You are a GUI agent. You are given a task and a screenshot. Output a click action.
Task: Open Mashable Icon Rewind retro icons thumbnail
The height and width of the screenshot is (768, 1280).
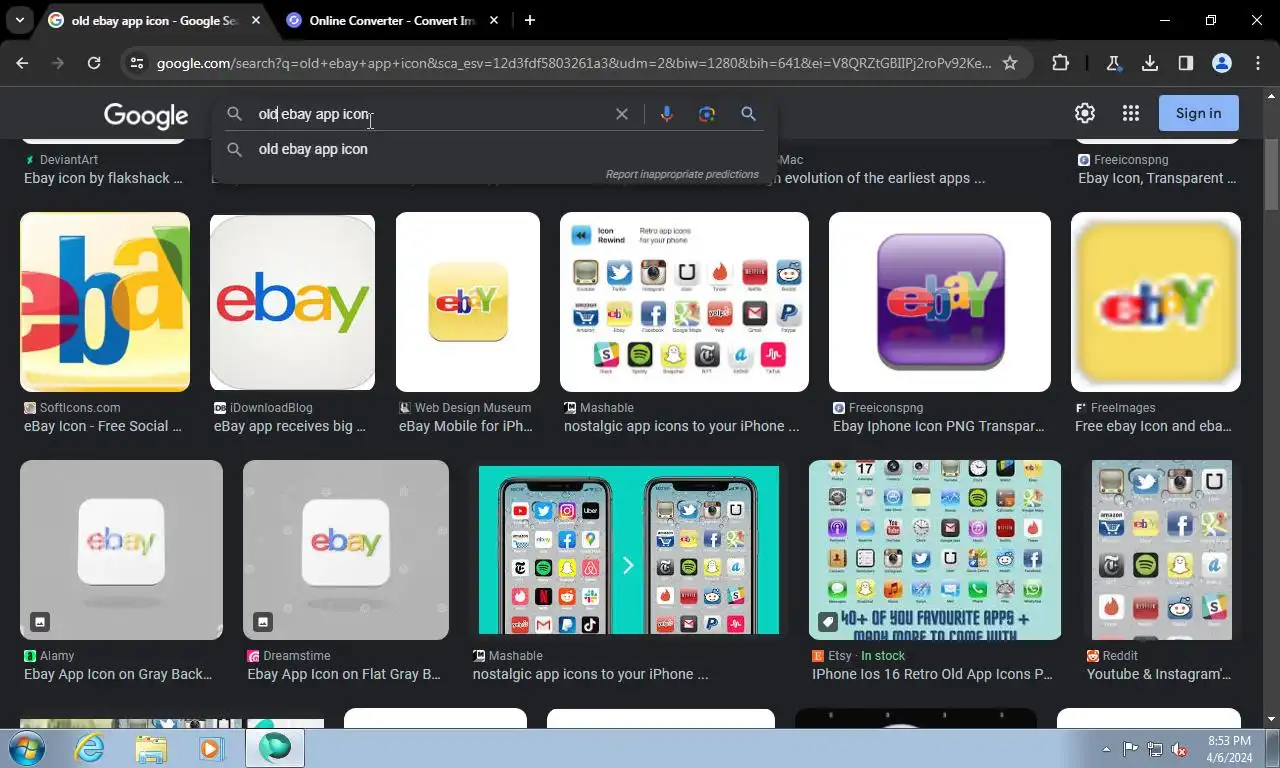click(684, 301)
